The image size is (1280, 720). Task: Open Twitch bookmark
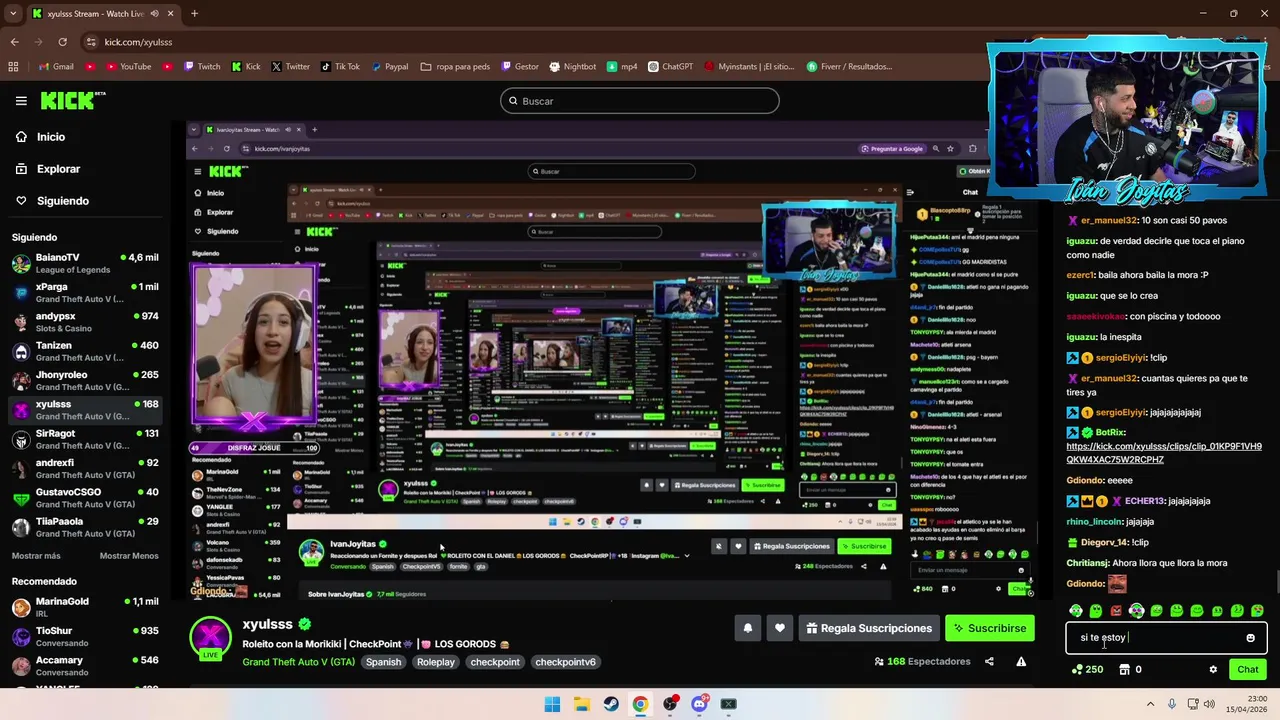coord(201,67)
